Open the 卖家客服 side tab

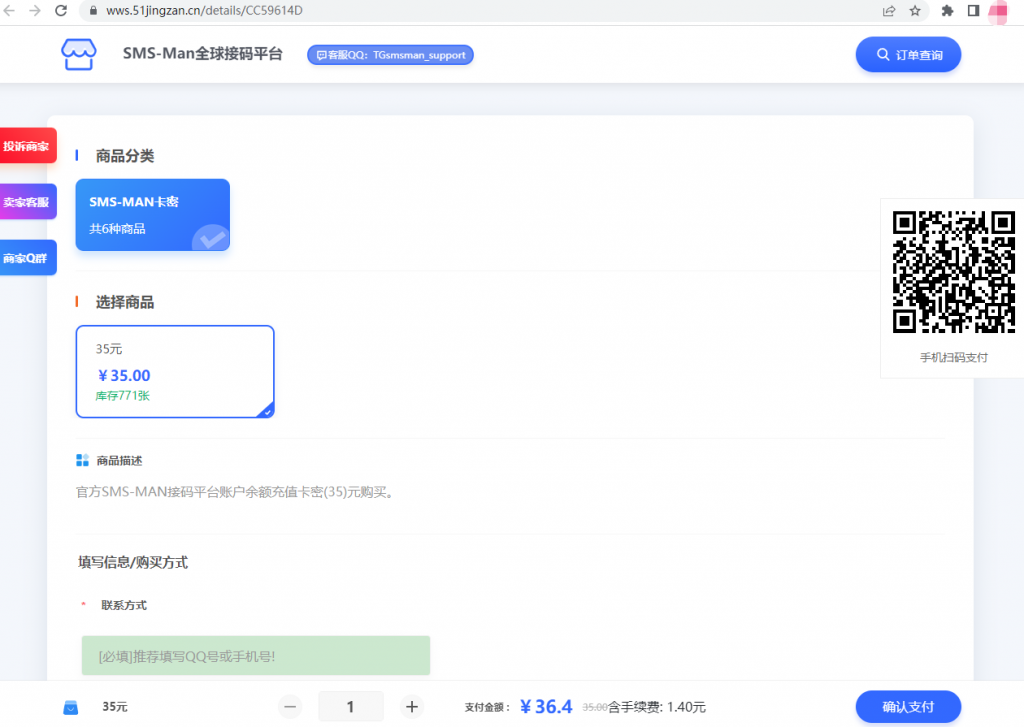tap(27, 202)
